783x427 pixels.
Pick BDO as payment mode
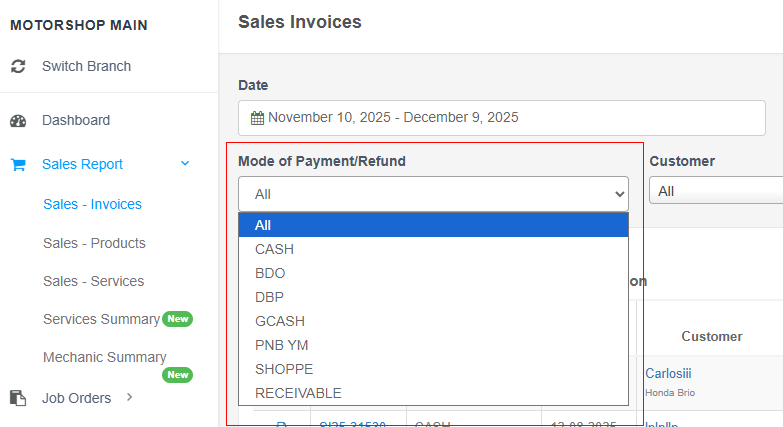433,273
